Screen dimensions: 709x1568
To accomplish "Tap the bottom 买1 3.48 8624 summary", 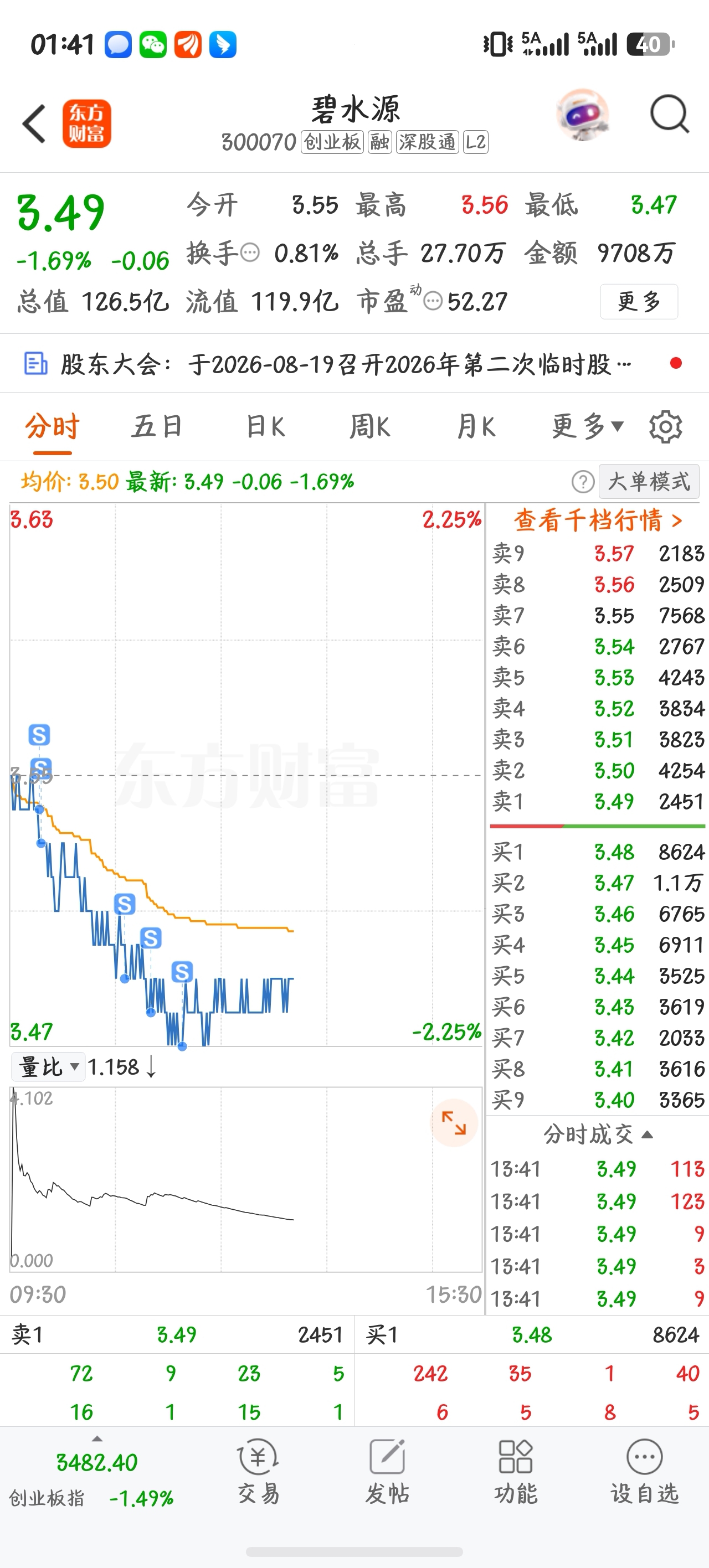I will 532,1335.
